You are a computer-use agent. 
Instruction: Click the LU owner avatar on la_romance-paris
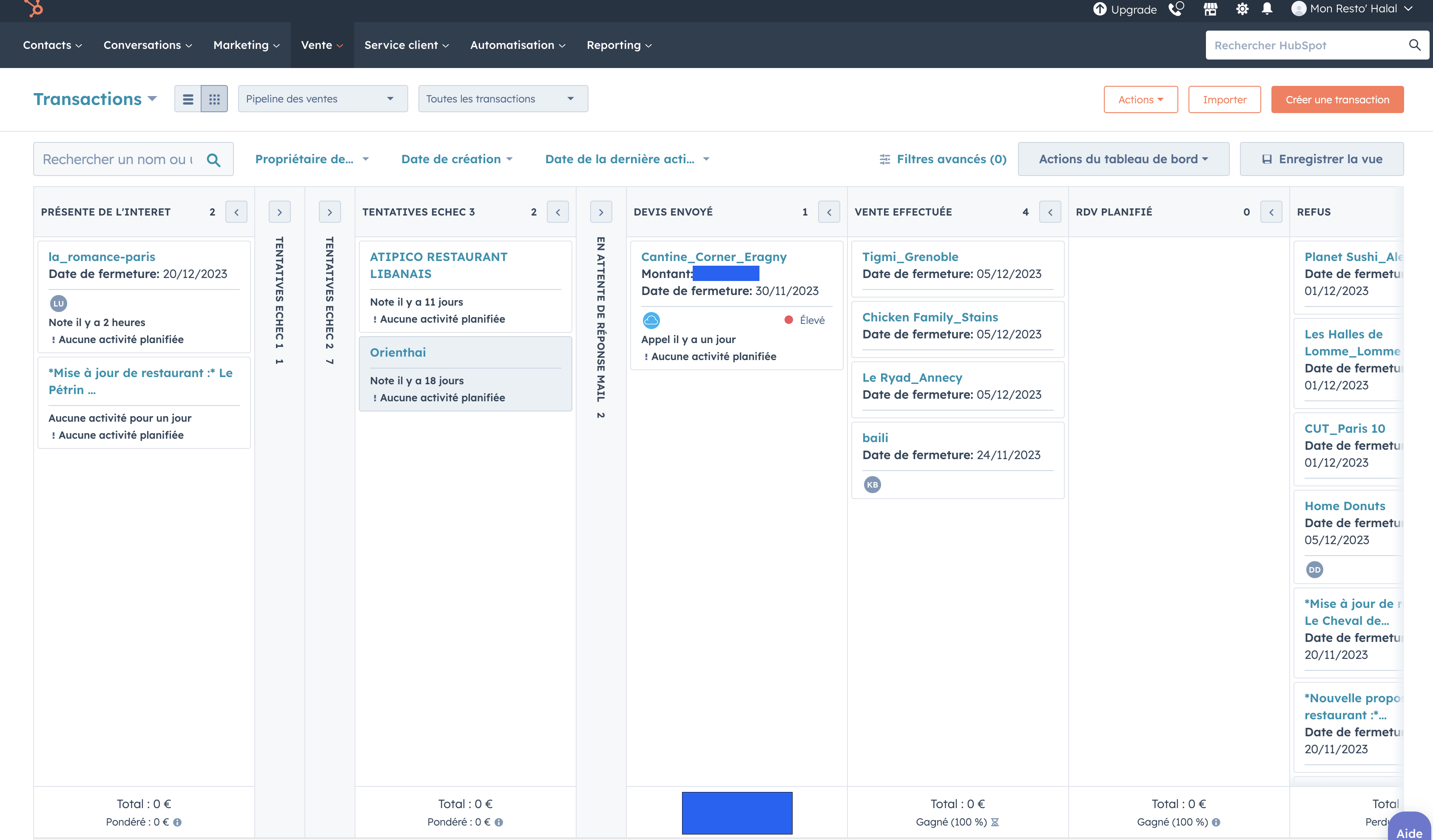click(59, 304)
